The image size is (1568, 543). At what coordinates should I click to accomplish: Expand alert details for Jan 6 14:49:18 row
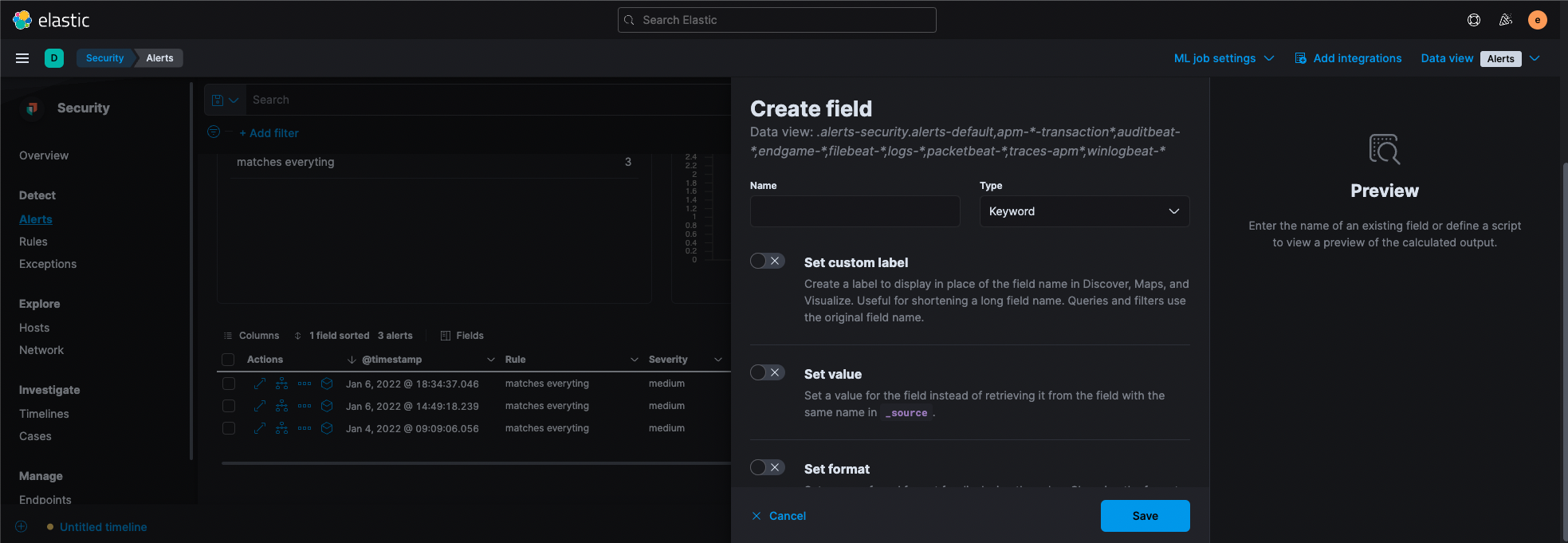[x=260, y=406]
